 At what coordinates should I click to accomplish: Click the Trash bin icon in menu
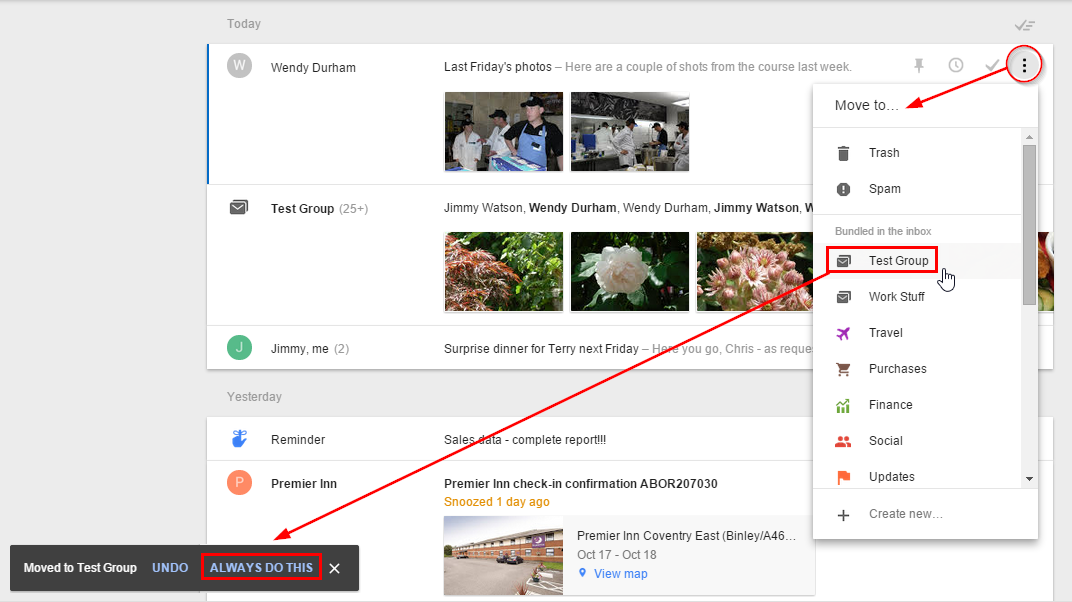click(x=844, y=153)
